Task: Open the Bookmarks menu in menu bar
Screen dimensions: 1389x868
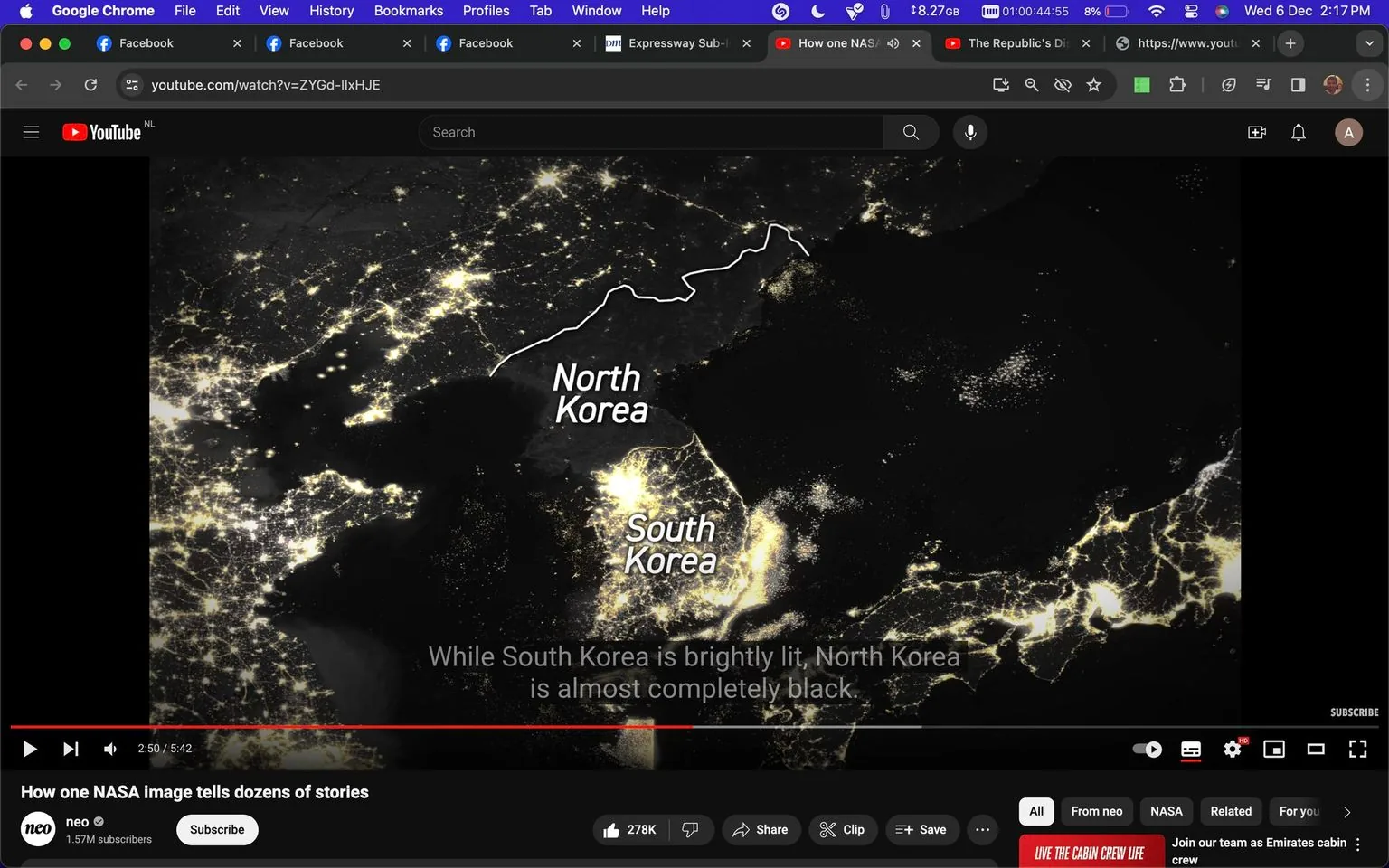Action: pyautogui.click(x=408, y=11)
